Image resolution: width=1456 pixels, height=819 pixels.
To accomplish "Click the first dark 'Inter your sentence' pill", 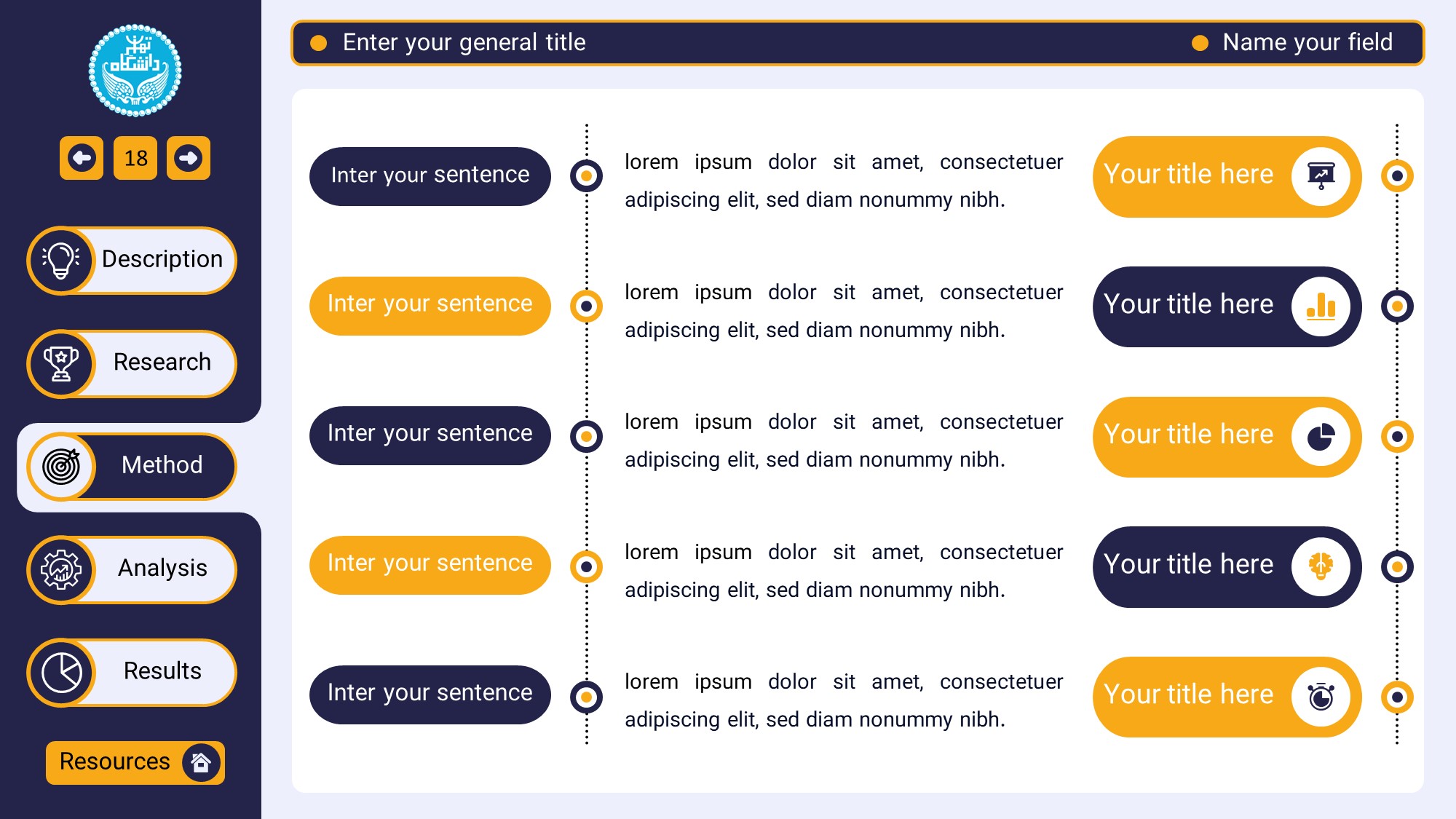I will click(430, 176).
